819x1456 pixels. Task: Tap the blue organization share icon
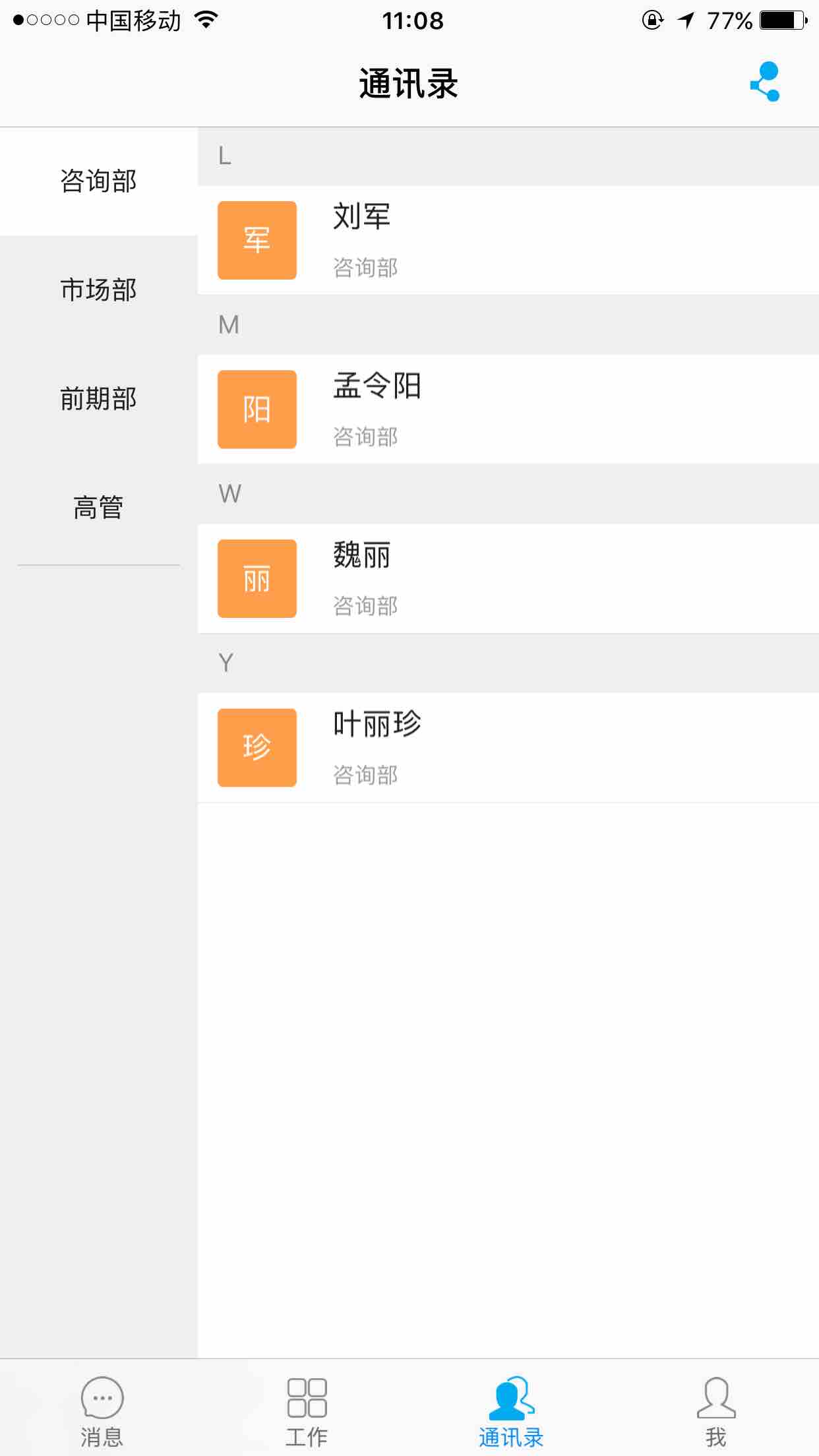click(766, 82)
